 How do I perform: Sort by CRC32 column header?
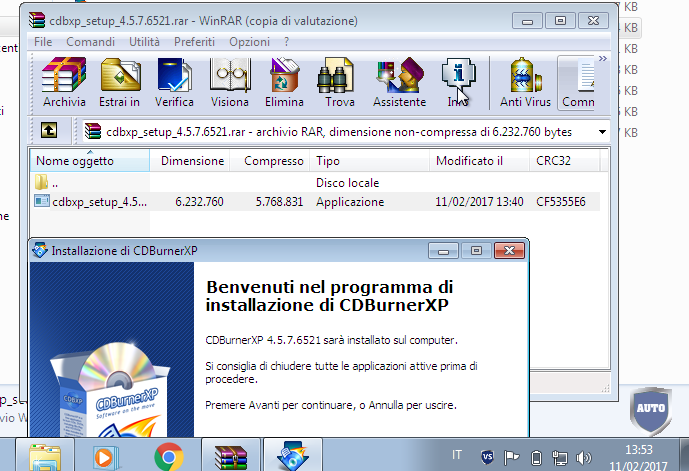click(565, 161)
